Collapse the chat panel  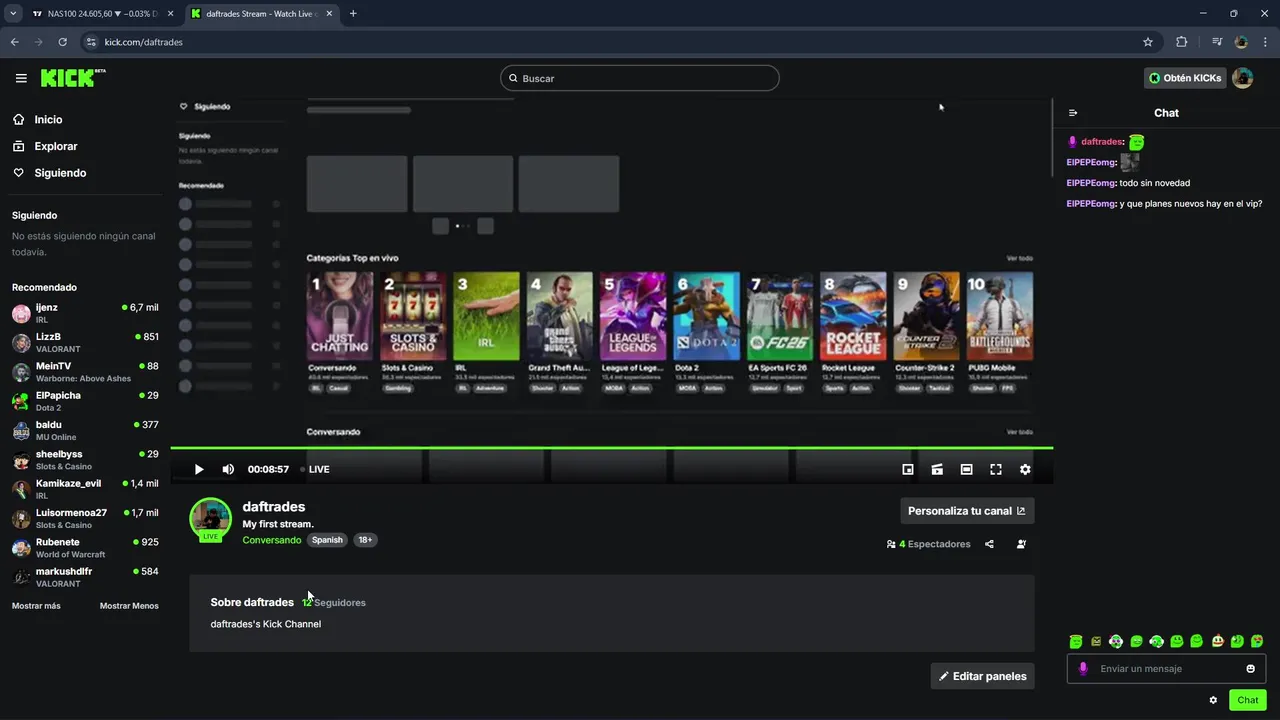click(1073, 113)
